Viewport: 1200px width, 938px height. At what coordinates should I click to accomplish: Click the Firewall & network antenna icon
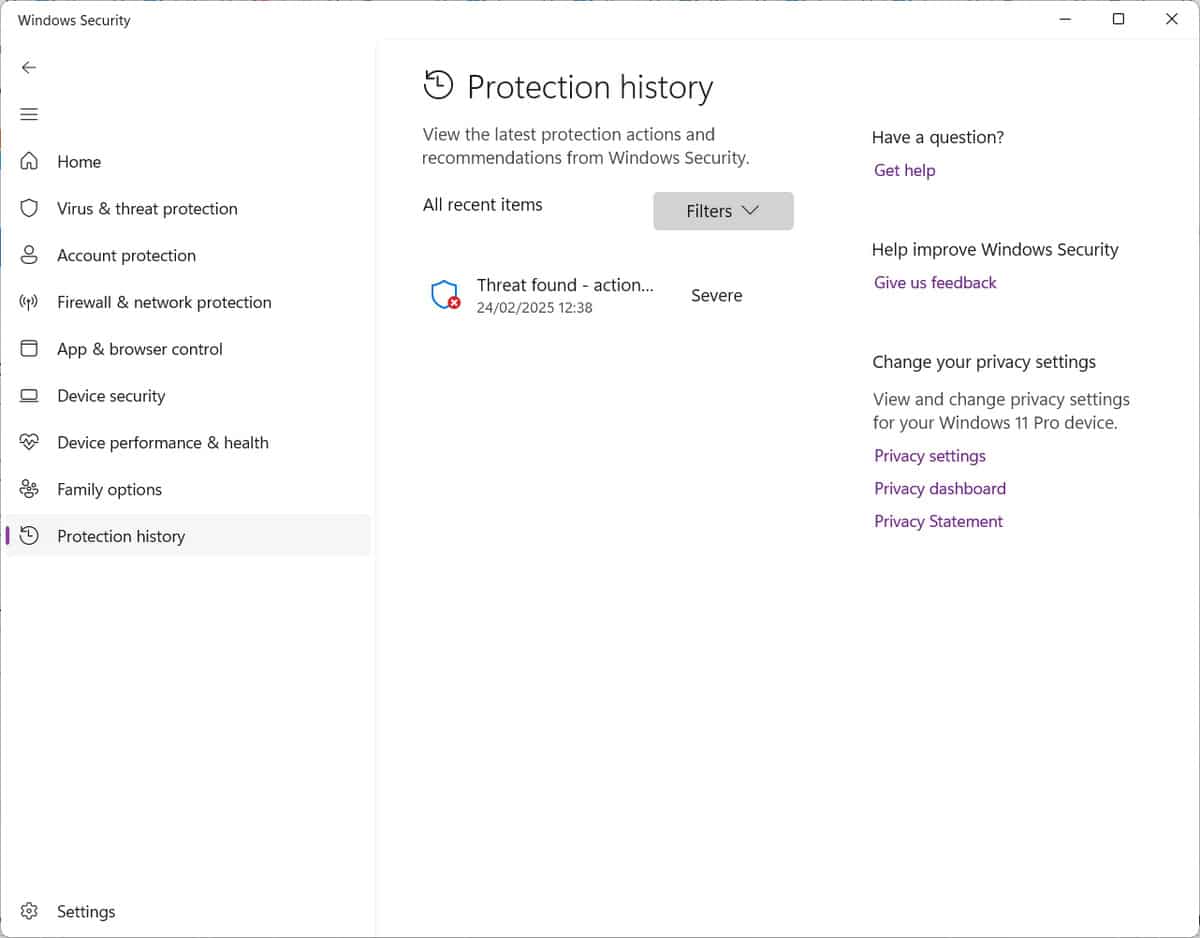point(29,302)
